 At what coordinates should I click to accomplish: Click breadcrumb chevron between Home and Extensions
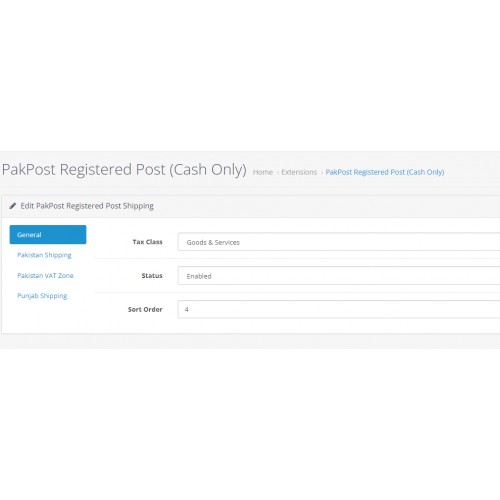coord(277,173)
